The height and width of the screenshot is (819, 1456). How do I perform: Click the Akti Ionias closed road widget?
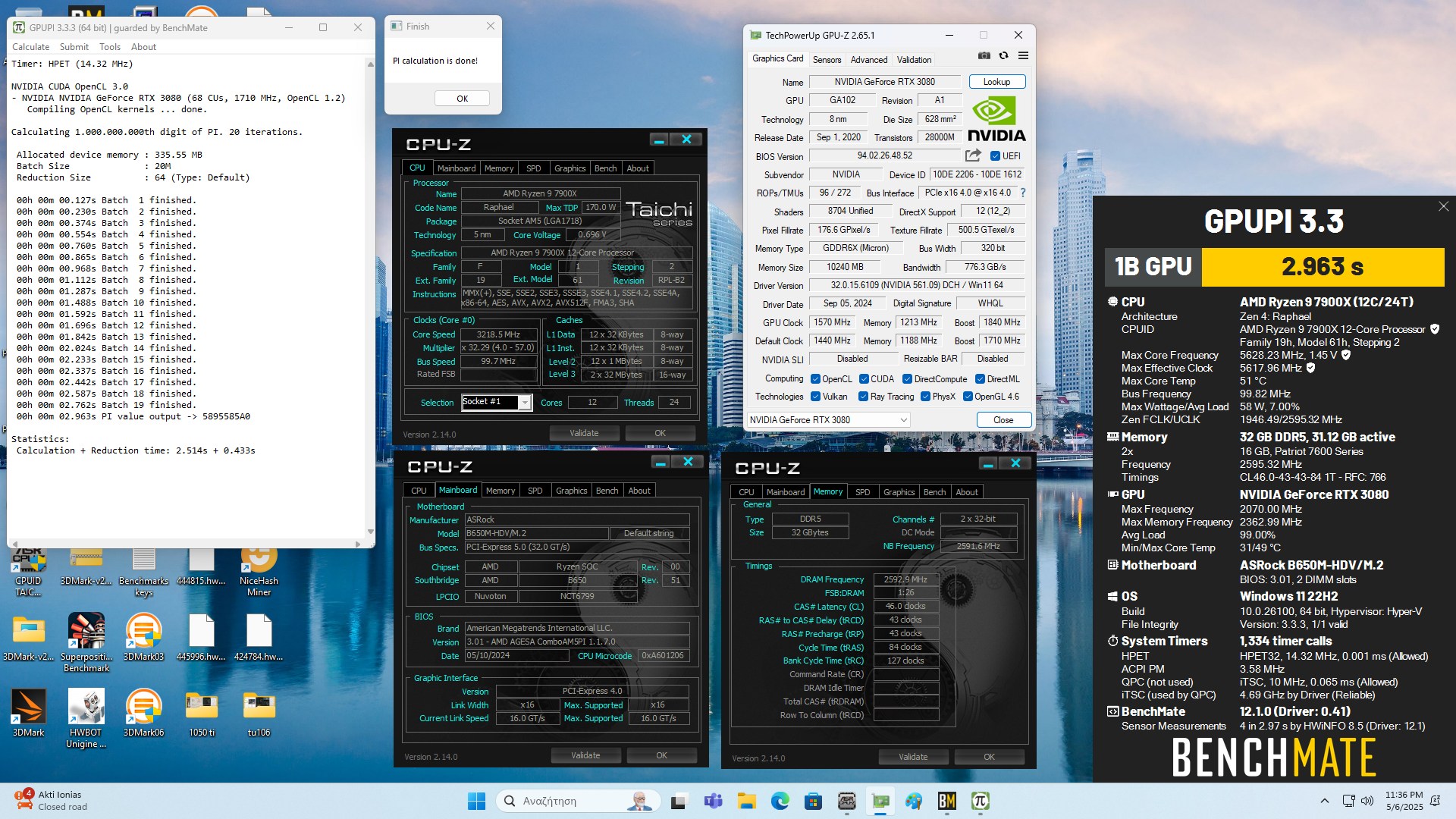coord(50,801)
